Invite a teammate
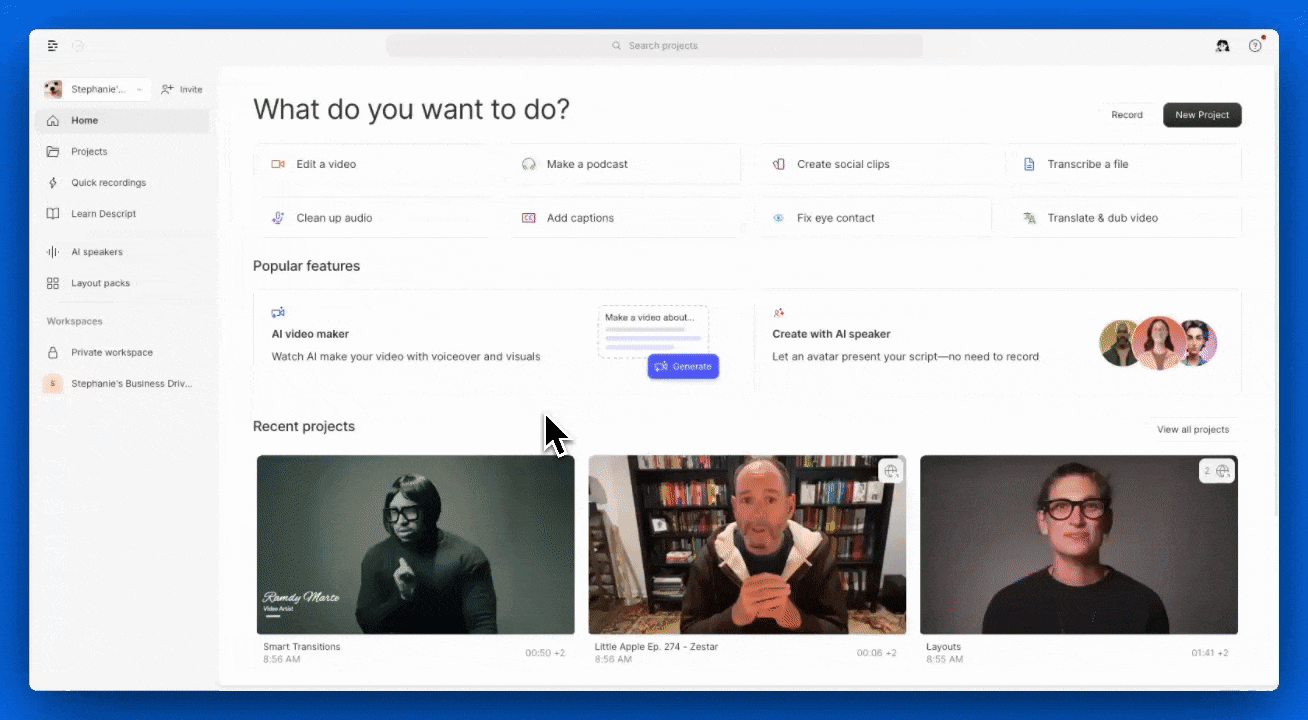Screen dimensions: 1308x720 (x=181, y=89)
